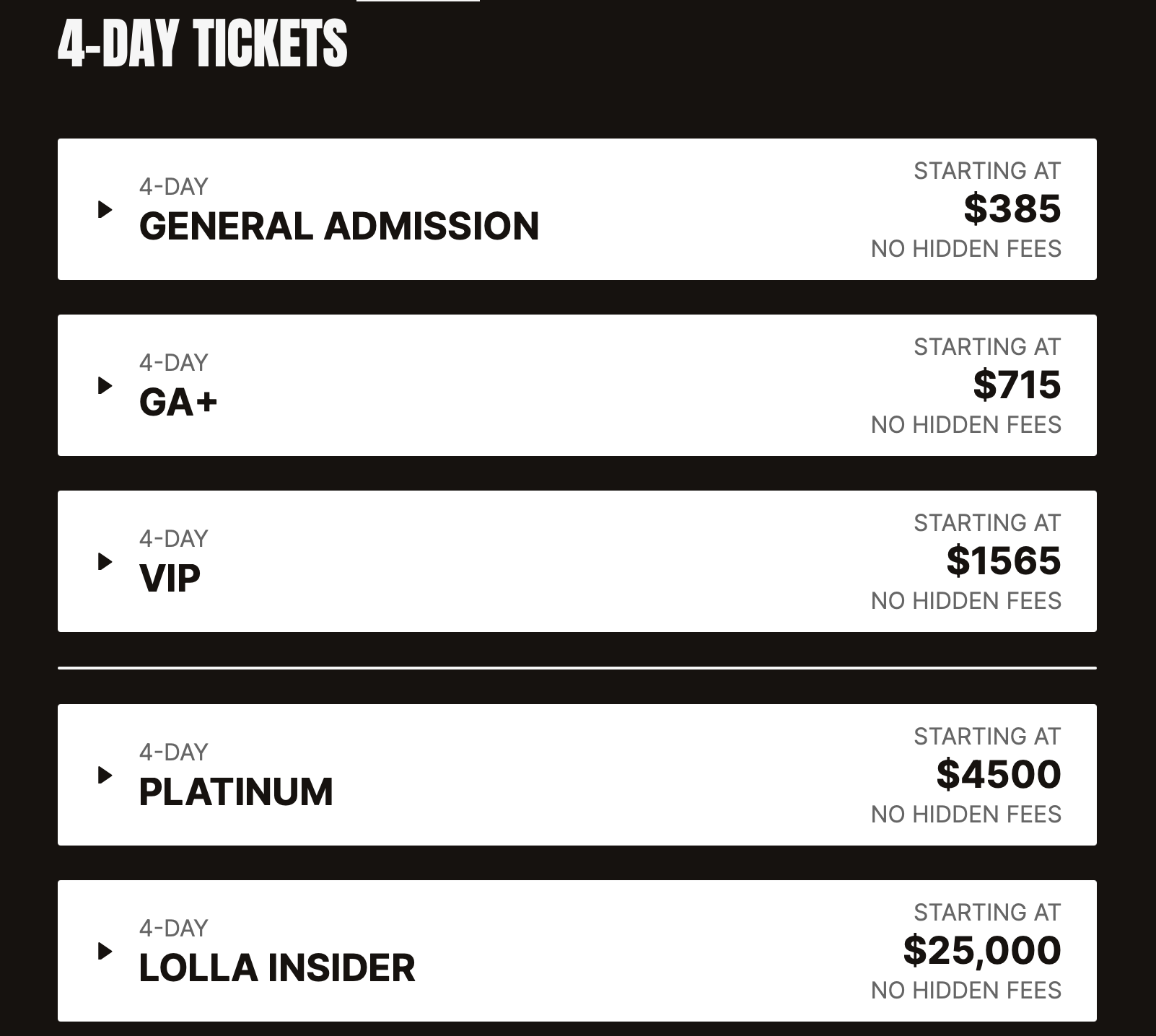Click the arrow icon on VIP card

(x=107, y=561)
